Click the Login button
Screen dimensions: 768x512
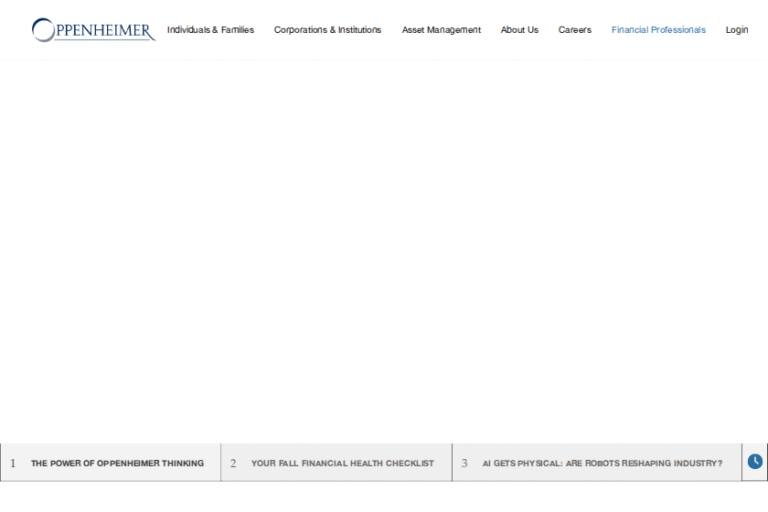click(x=737, y=30)
